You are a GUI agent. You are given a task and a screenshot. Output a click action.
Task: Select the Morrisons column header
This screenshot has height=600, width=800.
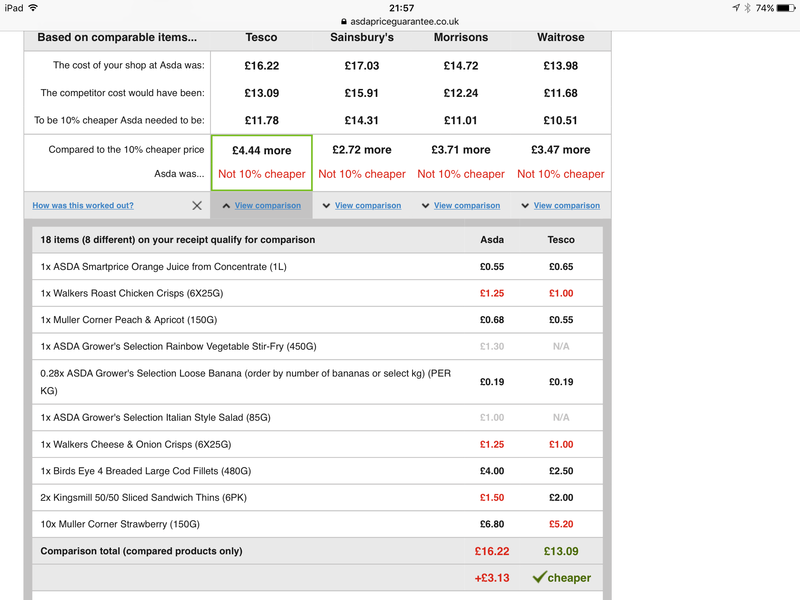461,37
